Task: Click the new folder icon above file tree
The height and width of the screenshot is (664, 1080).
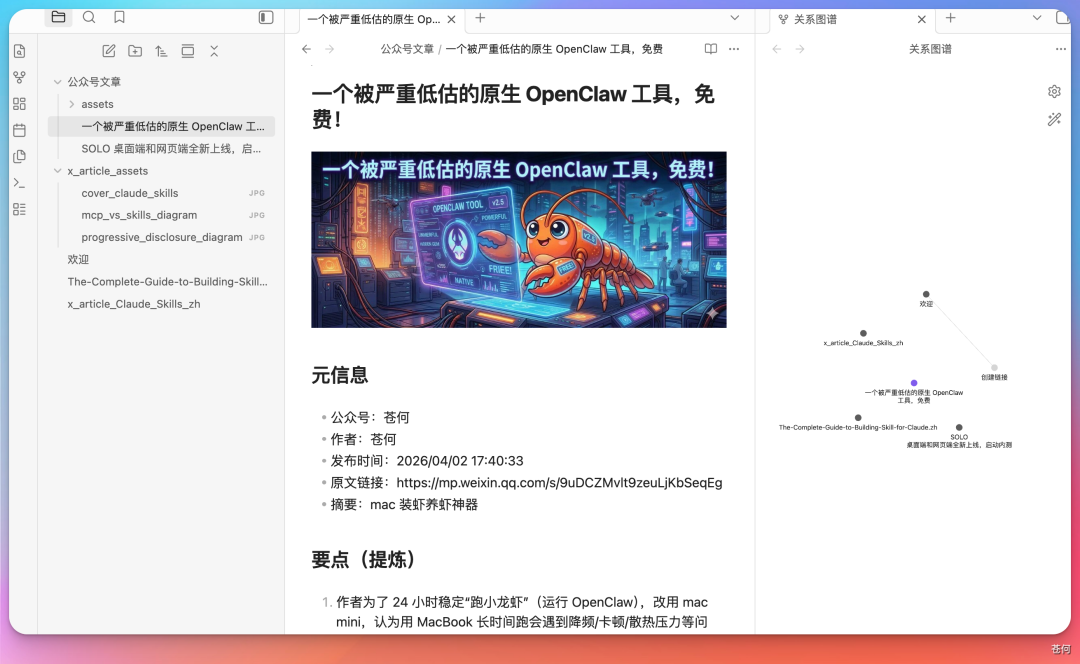Action: [x=135, y=50]
